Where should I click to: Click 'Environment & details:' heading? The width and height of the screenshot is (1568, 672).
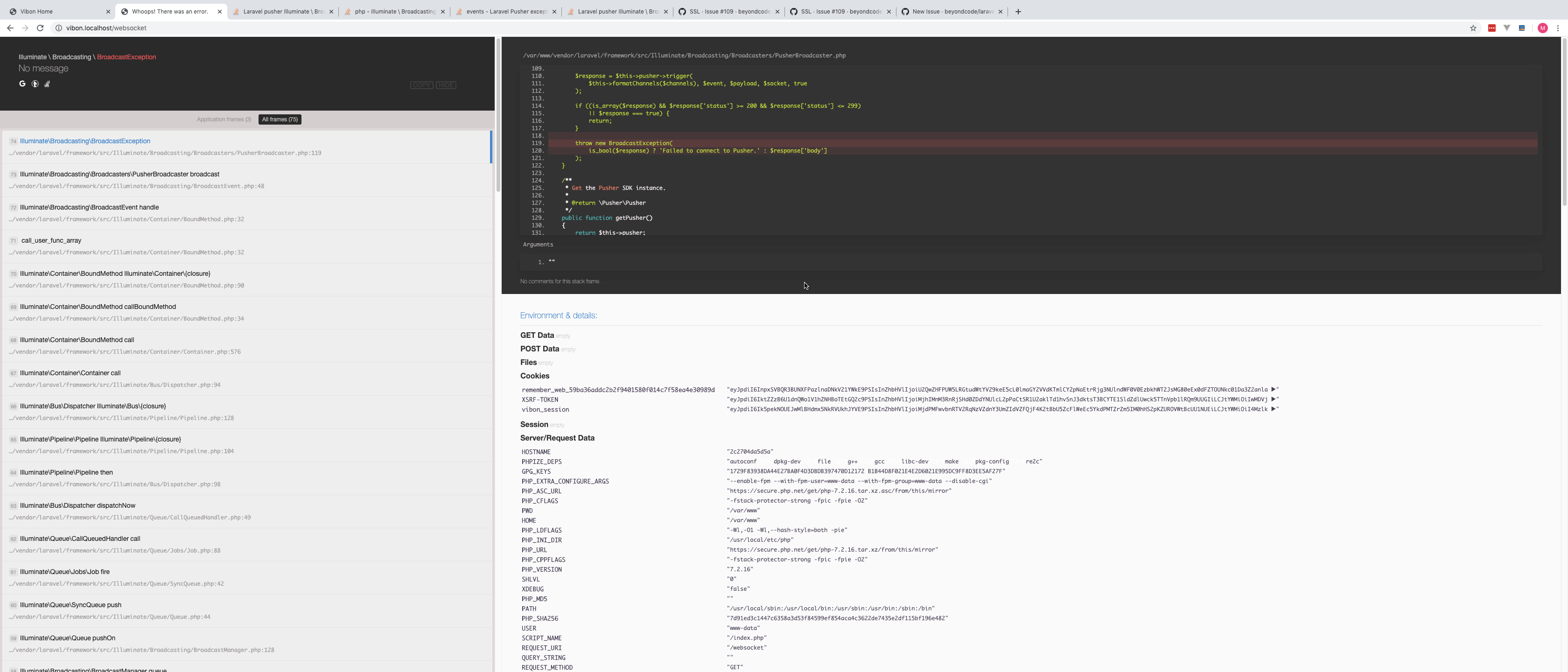point(558,316)
